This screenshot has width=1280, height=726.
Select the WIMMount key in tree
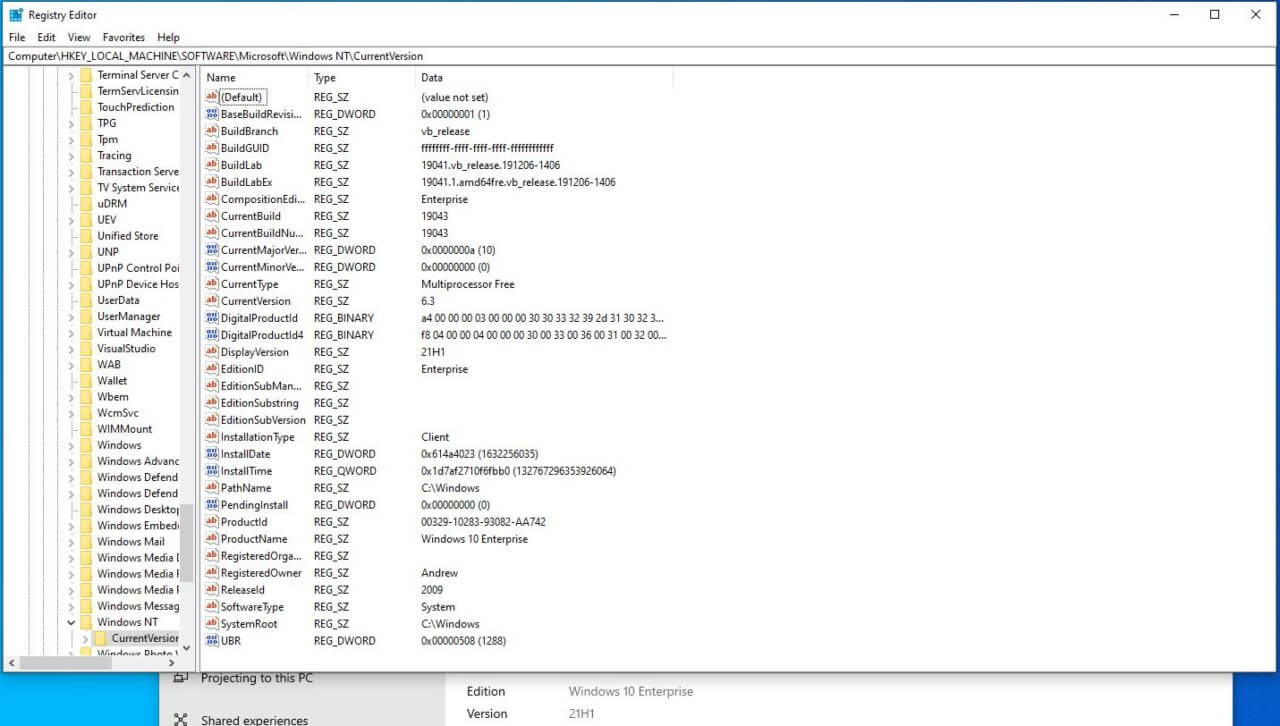[124, 429]
